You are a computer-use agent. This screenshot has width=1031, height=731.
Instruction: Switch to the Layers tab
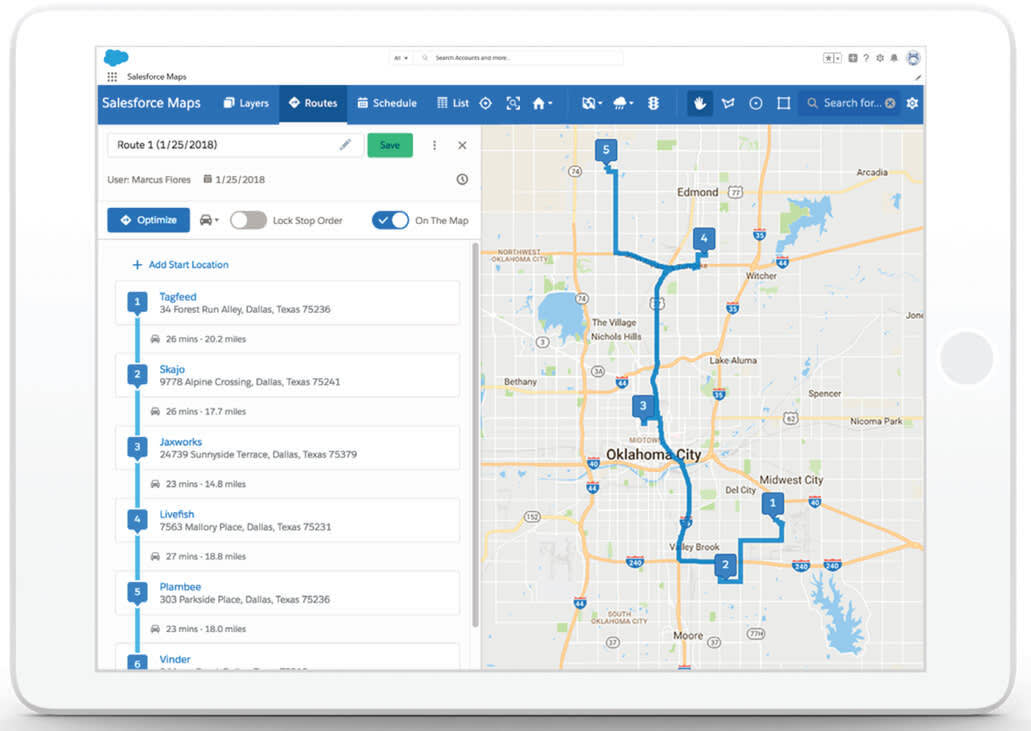point(245,103)
